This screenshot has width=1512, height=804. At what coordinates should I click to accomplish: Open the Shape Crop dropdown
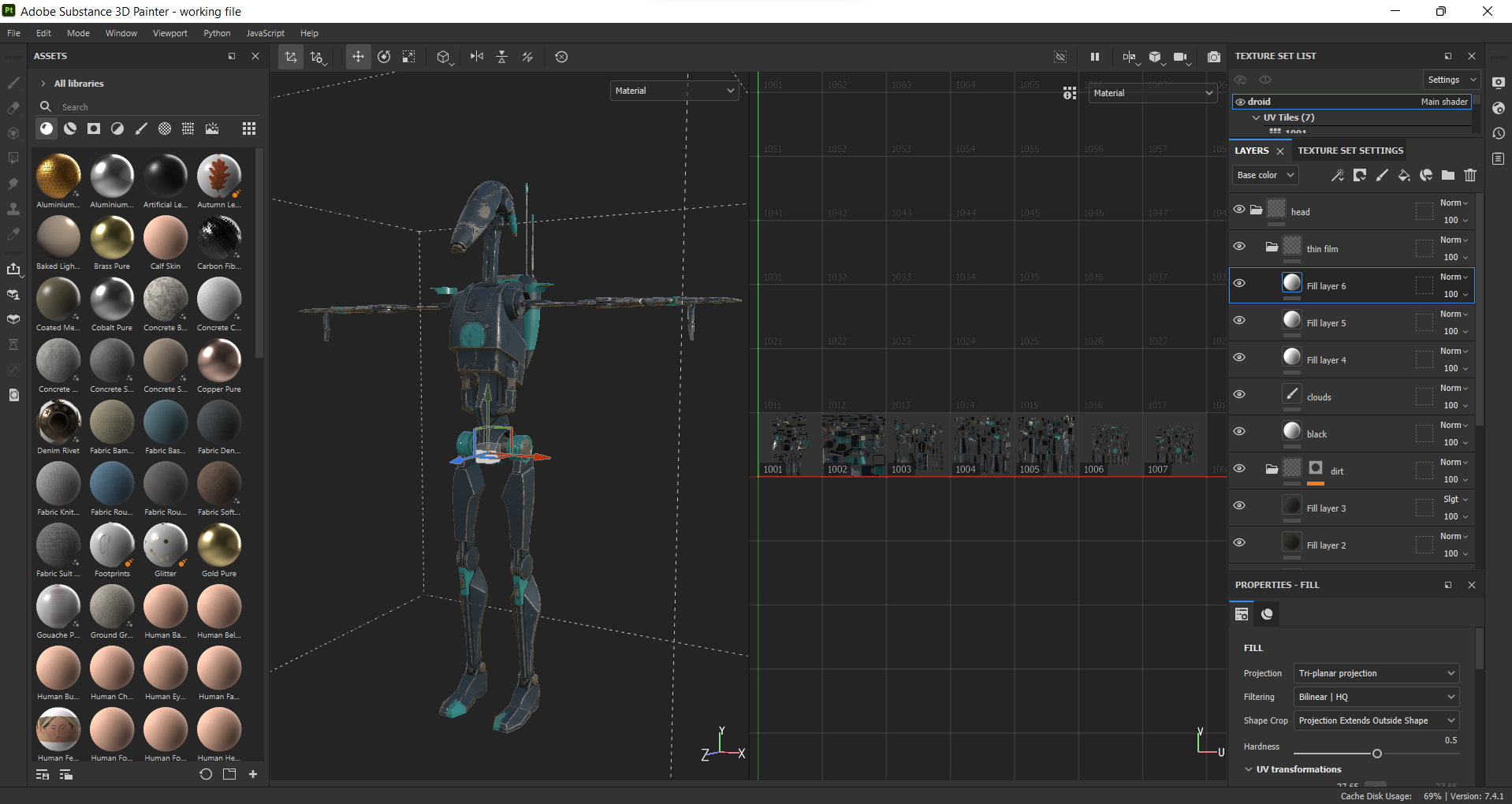click(1376, 720)
